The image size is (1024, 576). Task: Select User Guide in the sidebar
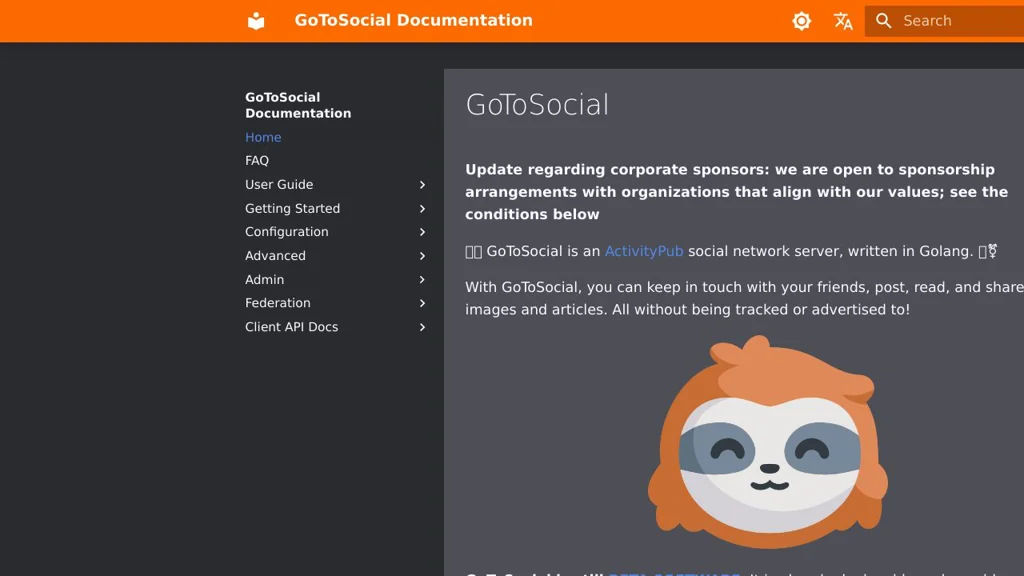coord(279,185)
